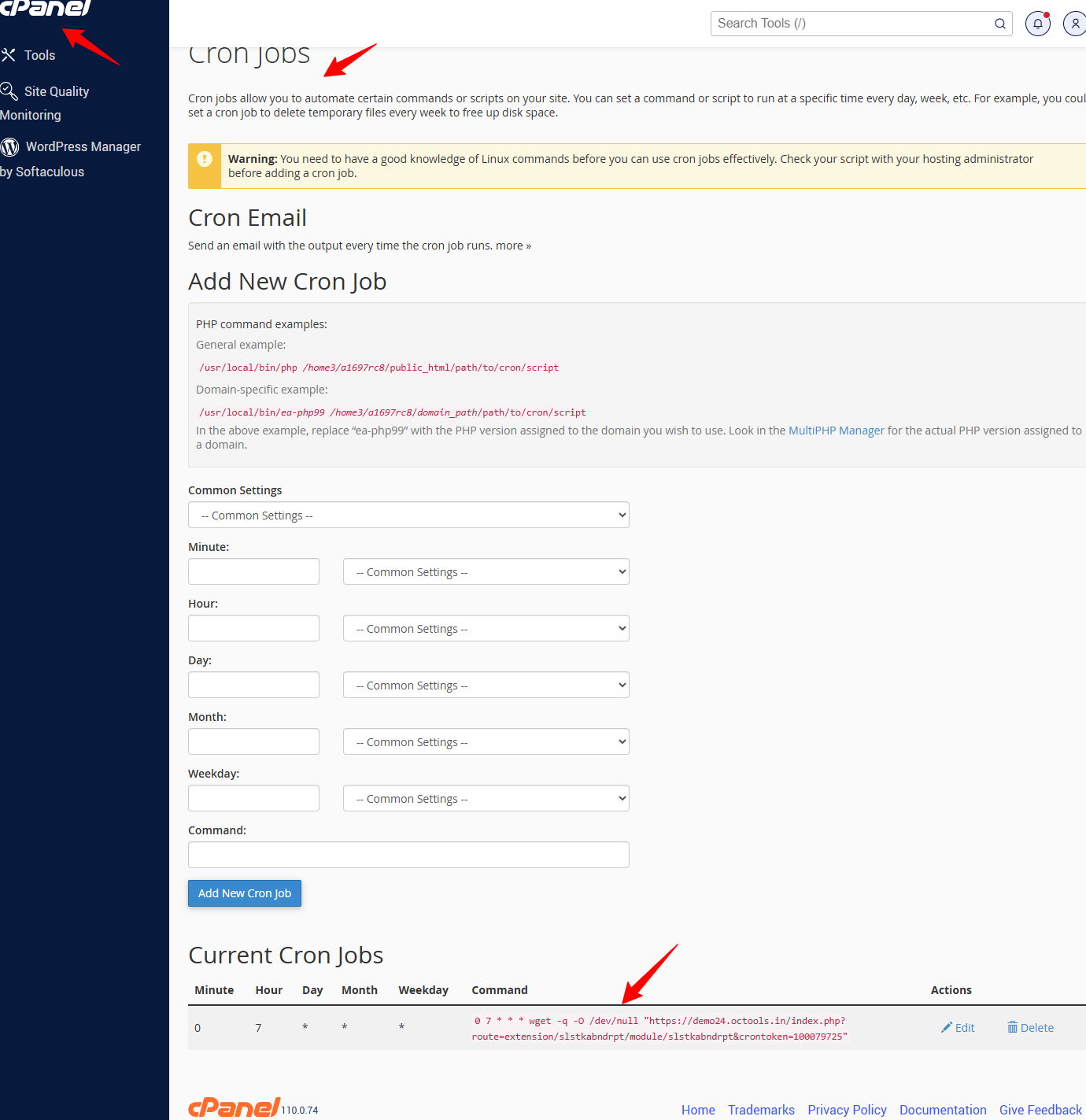Open Documentation in the footer
The image size is (1086, 1120).
click(942, 1110)
